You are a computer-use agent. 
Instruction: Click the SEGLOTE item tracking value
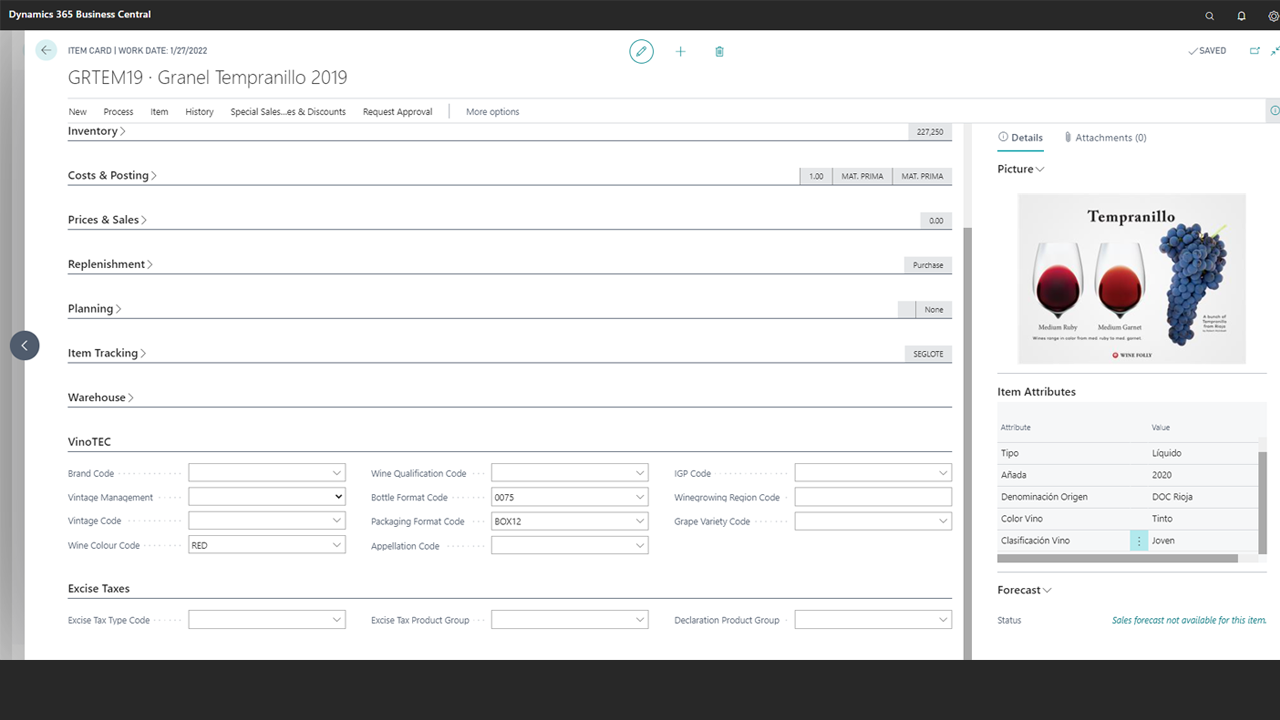point(928,354)
